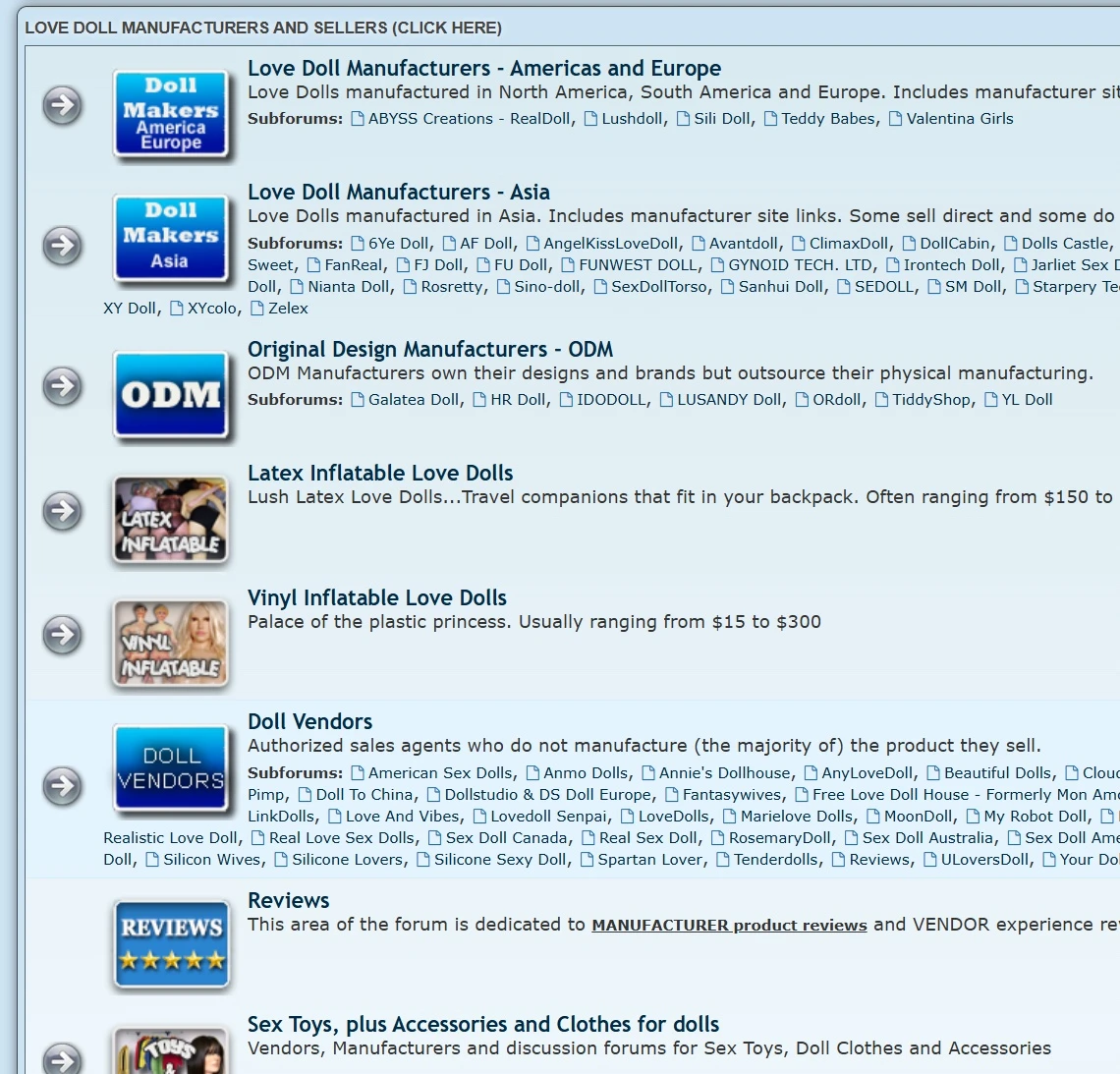The width and height of the screenshot is (1120, 1074).
Task: Open the YL Doll subforum
Action: pos(1027,400)
